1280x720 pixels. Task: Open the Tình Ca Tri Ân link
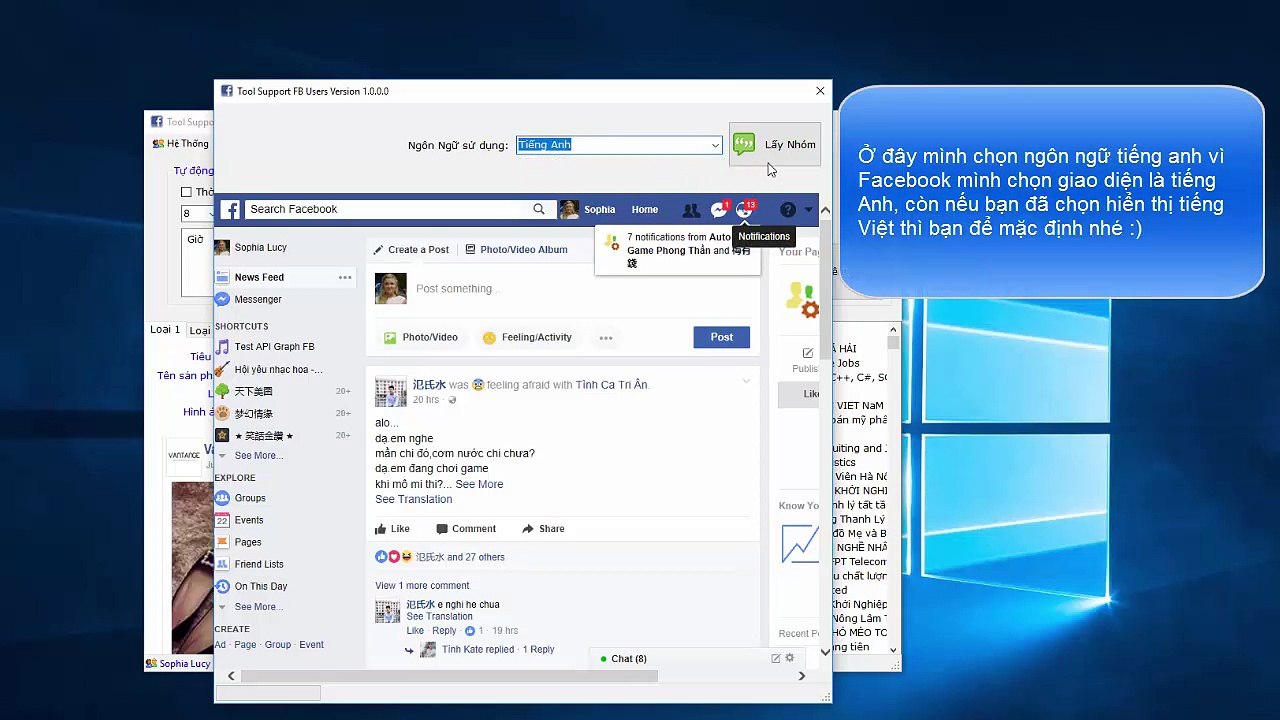pyautogui.click(x=612, y=385)
